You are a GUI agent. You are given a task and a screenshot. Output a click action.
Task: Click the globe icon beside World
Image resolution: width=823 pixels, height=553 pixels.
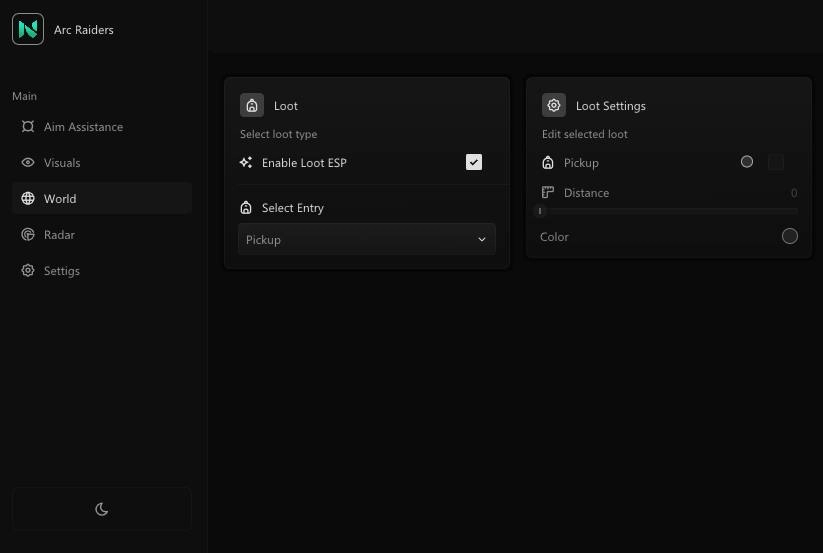(x=28, y=199)
